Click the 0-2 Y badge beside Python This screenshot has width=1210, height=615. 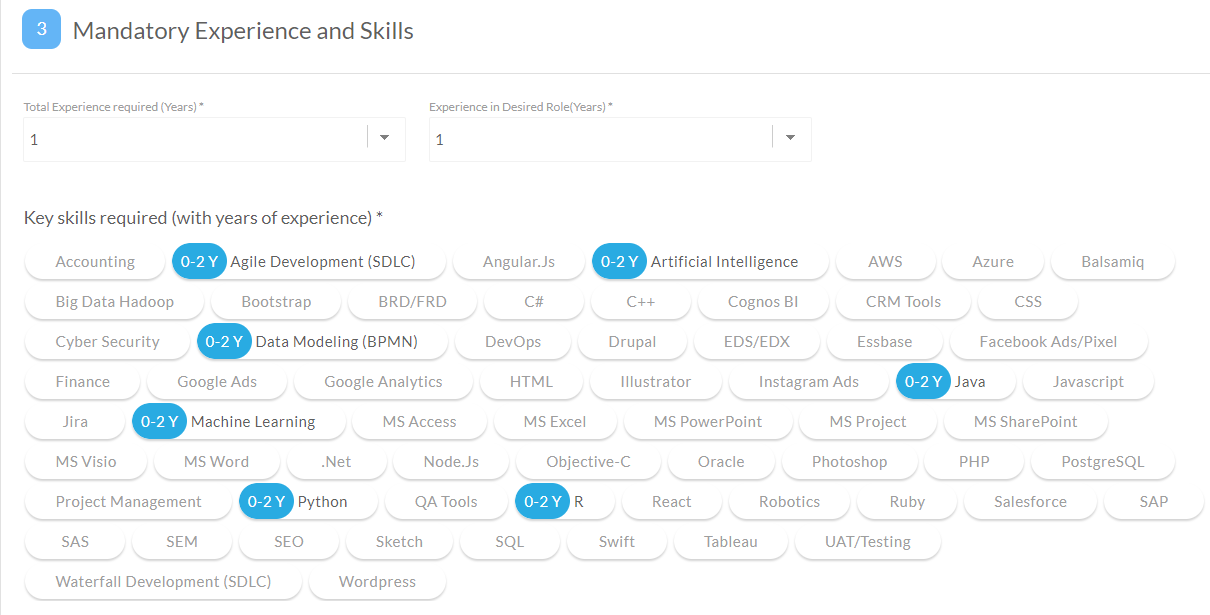tap(266, 502)
